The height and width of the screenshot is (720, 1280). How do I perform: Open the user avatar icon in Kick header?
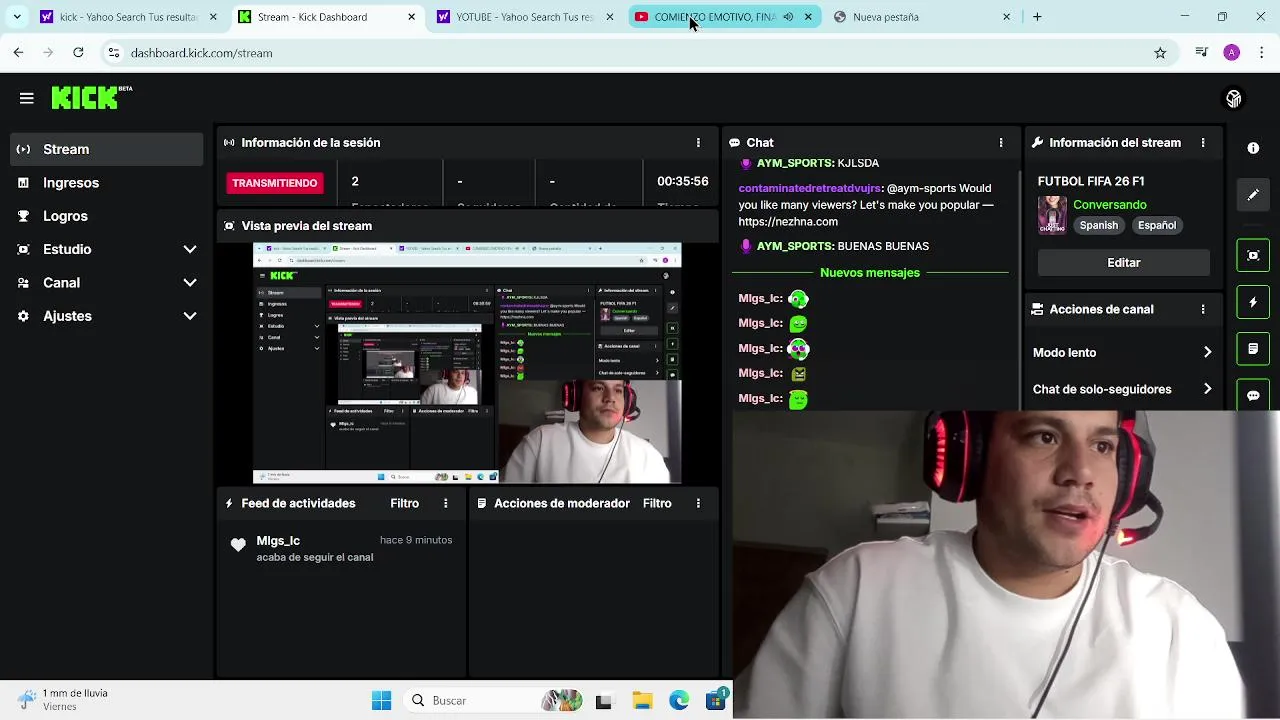point(1233,98)
